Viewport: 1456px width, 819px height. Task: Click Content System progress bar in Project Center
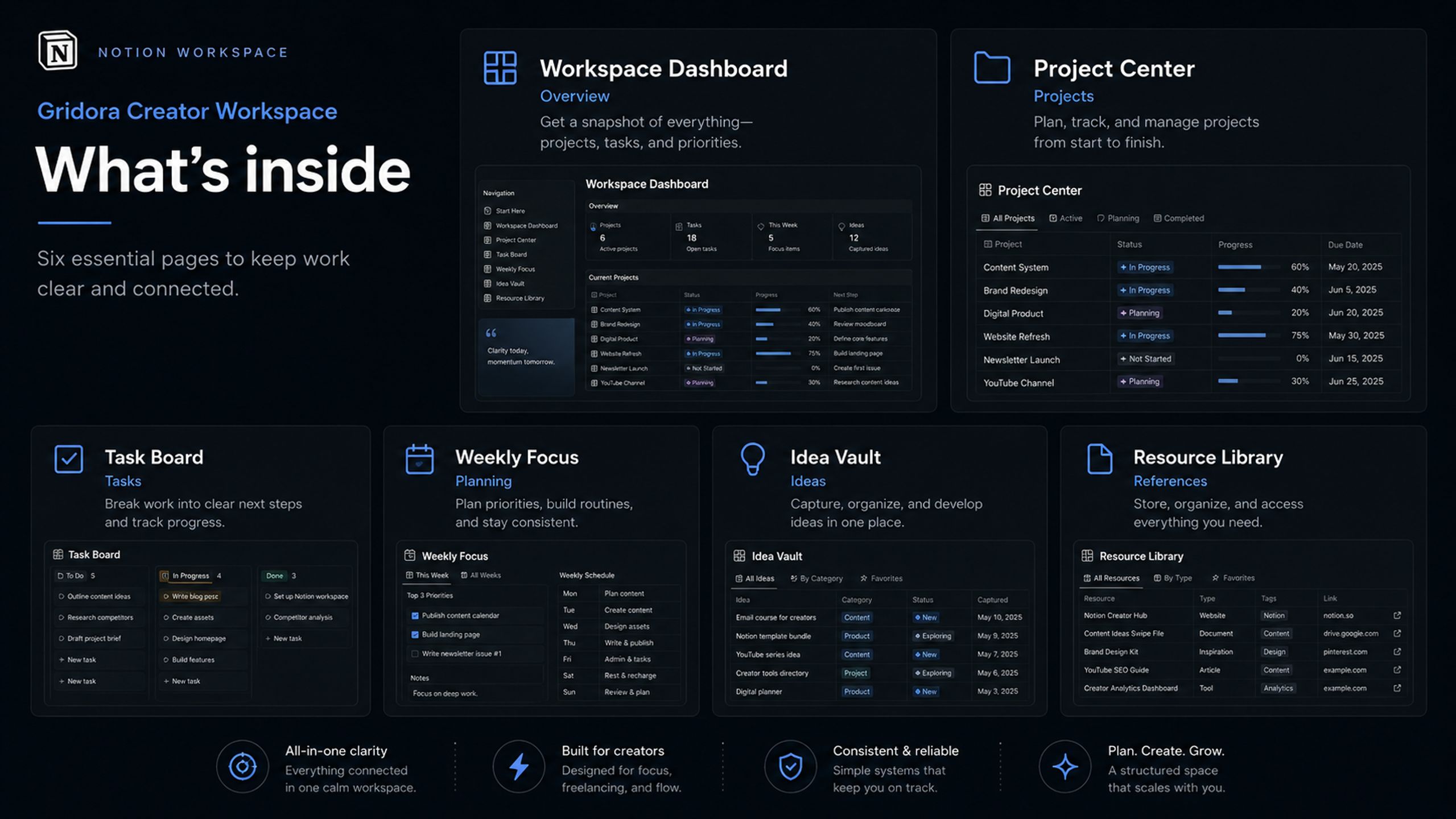tap(1248, 267)
